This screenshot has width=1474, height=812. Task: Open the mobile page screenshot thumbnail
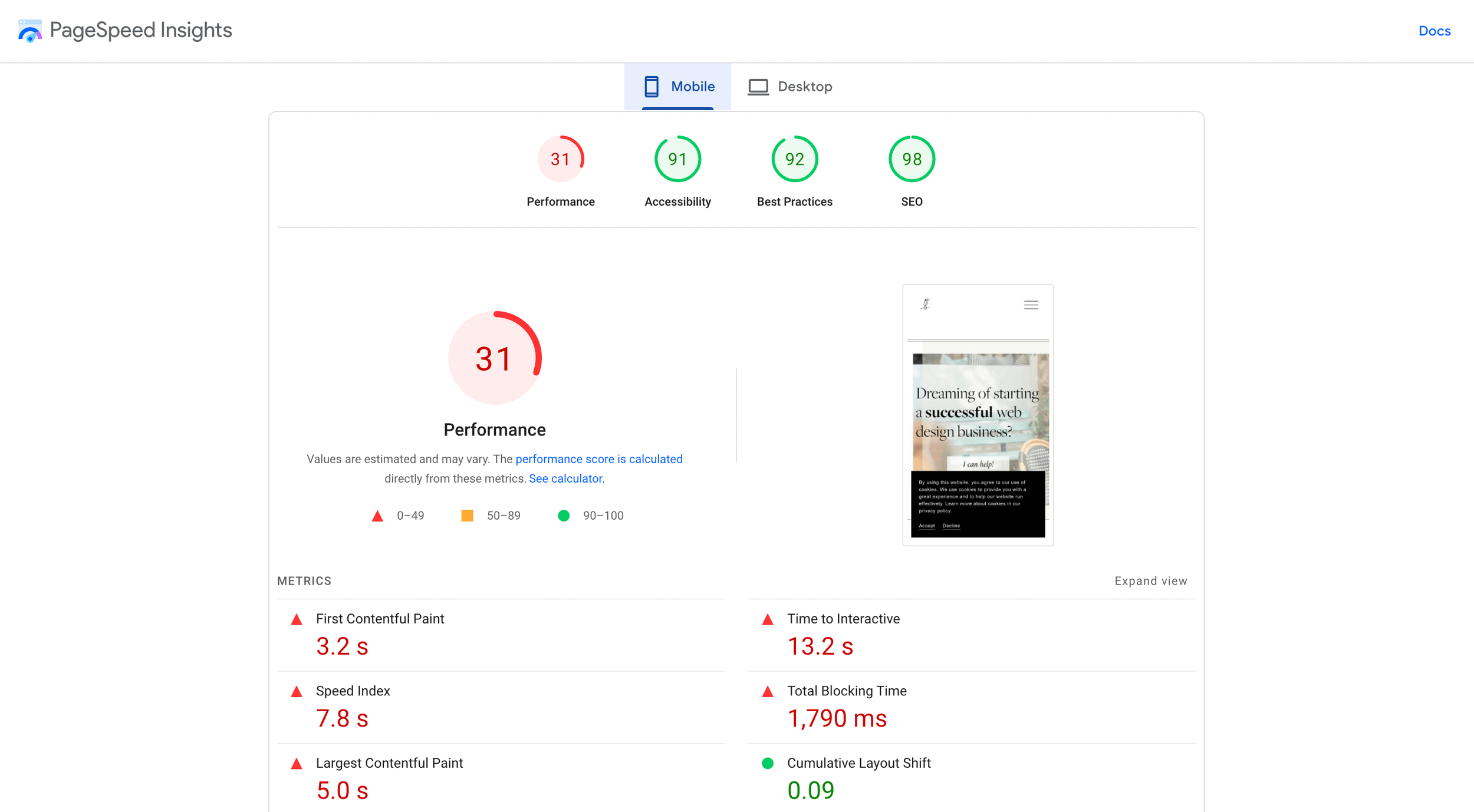pyautogui.click(x=978, y=415)
